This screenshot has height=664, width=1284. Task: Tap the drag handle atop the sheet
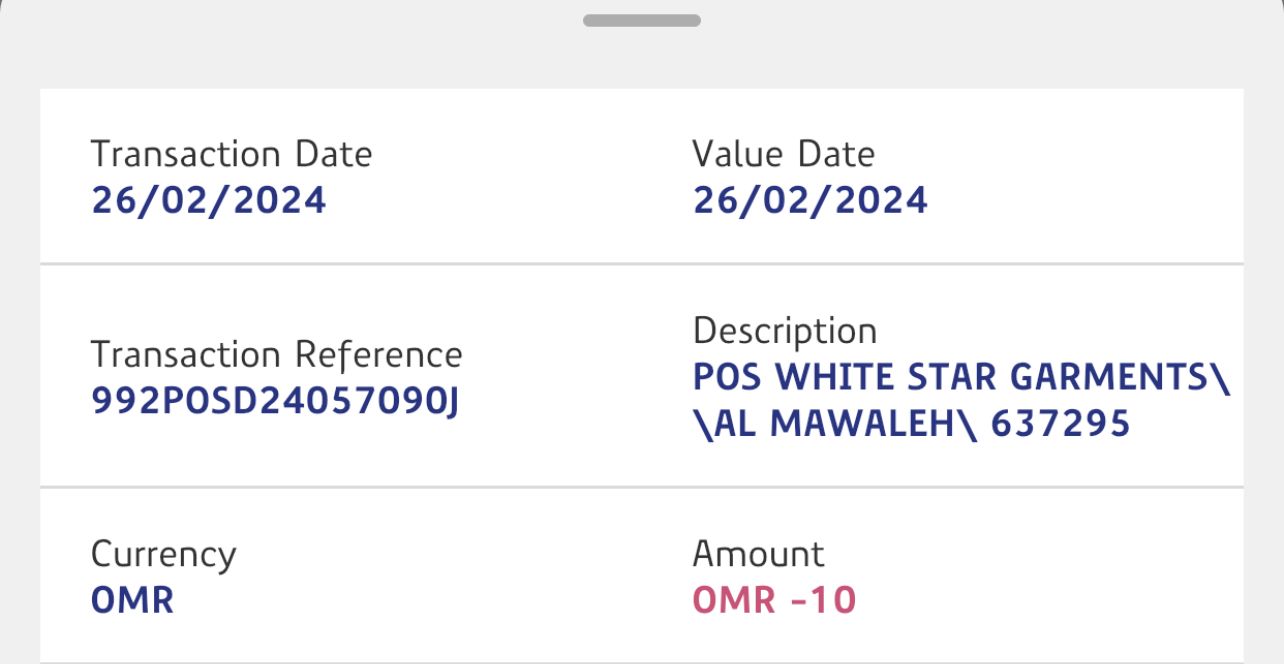pyautogui.click(x=641, y=20)
